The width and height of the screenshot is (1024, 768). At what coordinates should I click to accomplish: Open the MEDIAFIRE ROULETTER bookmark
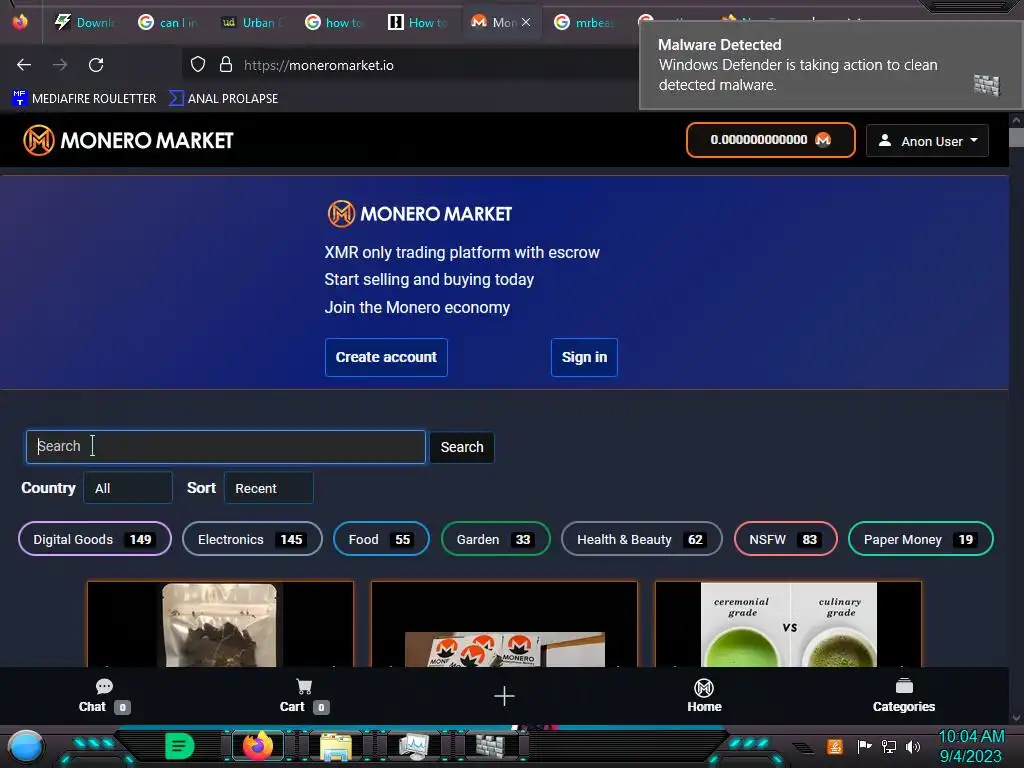[84, 99]
